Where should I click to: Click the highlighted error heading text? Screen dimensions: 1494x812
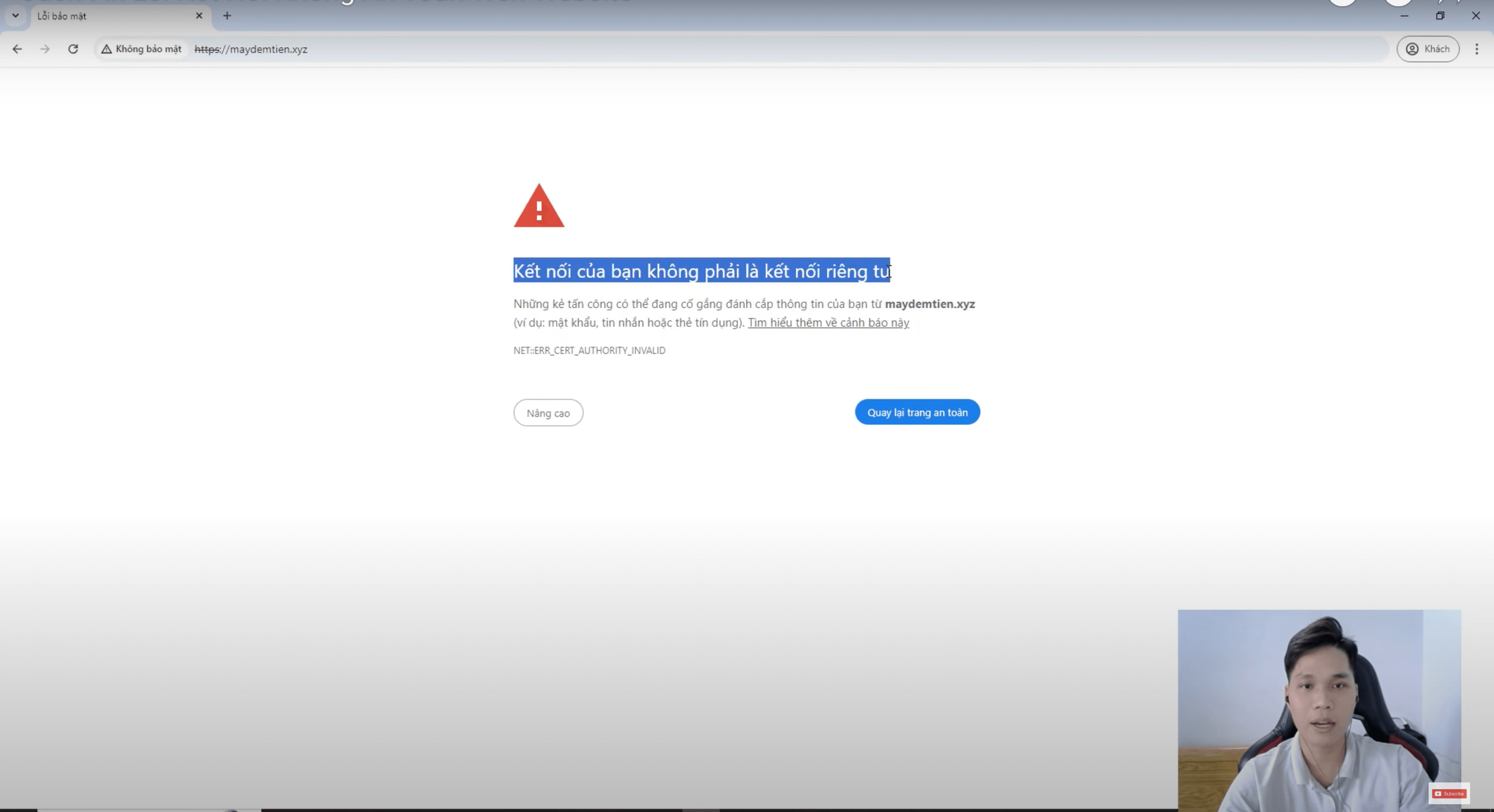(696, 271)
